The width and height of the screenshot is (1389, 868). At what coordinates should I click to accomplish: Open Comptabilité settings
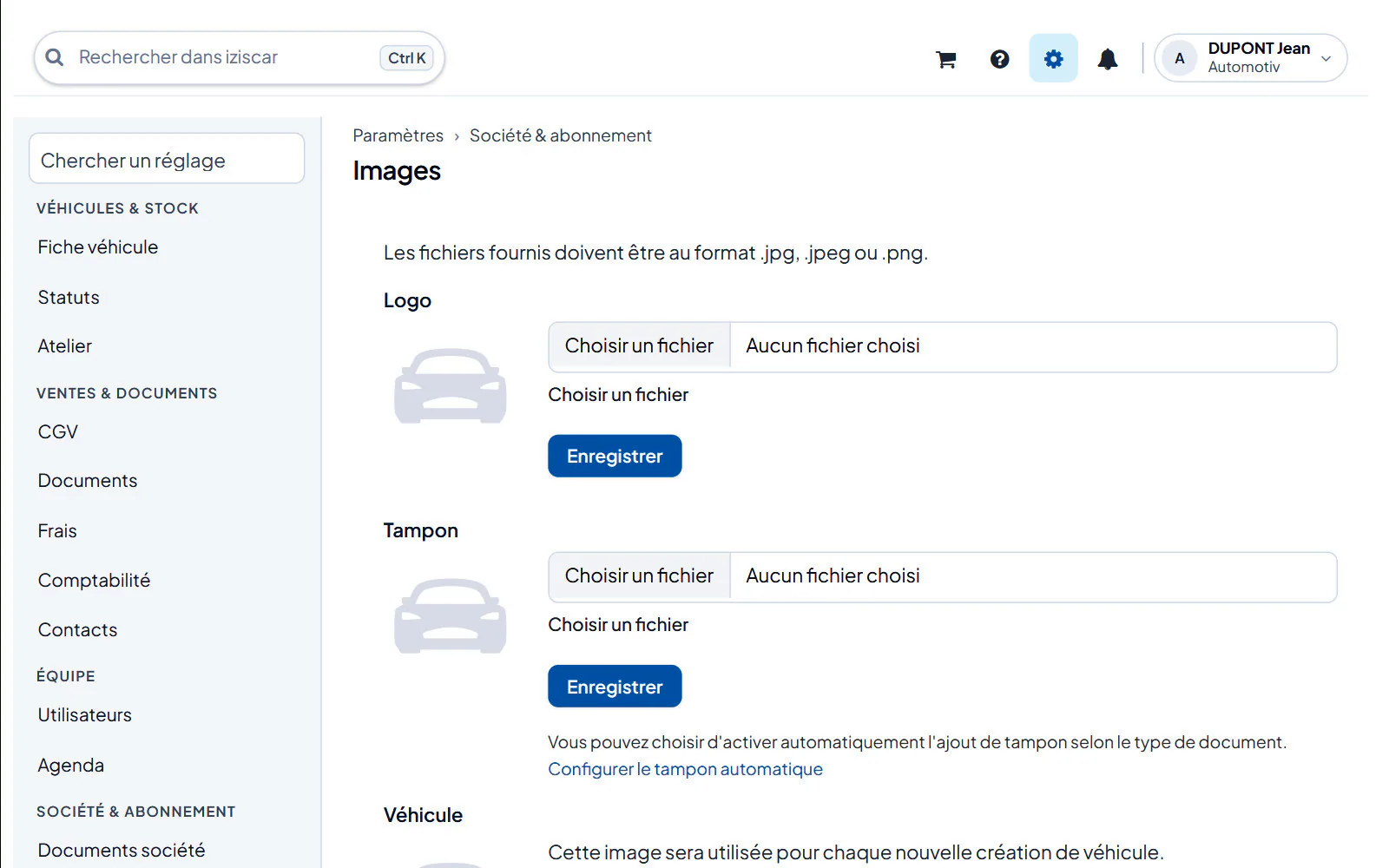click(94, 581)
